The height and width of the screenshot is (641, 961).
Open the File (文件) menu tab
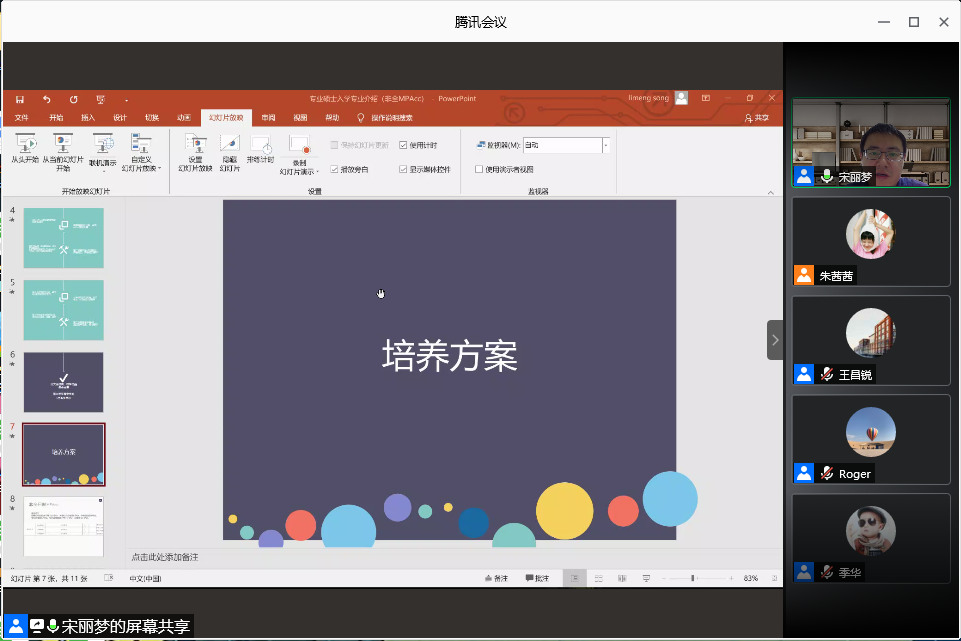click(x=22, y=117)
